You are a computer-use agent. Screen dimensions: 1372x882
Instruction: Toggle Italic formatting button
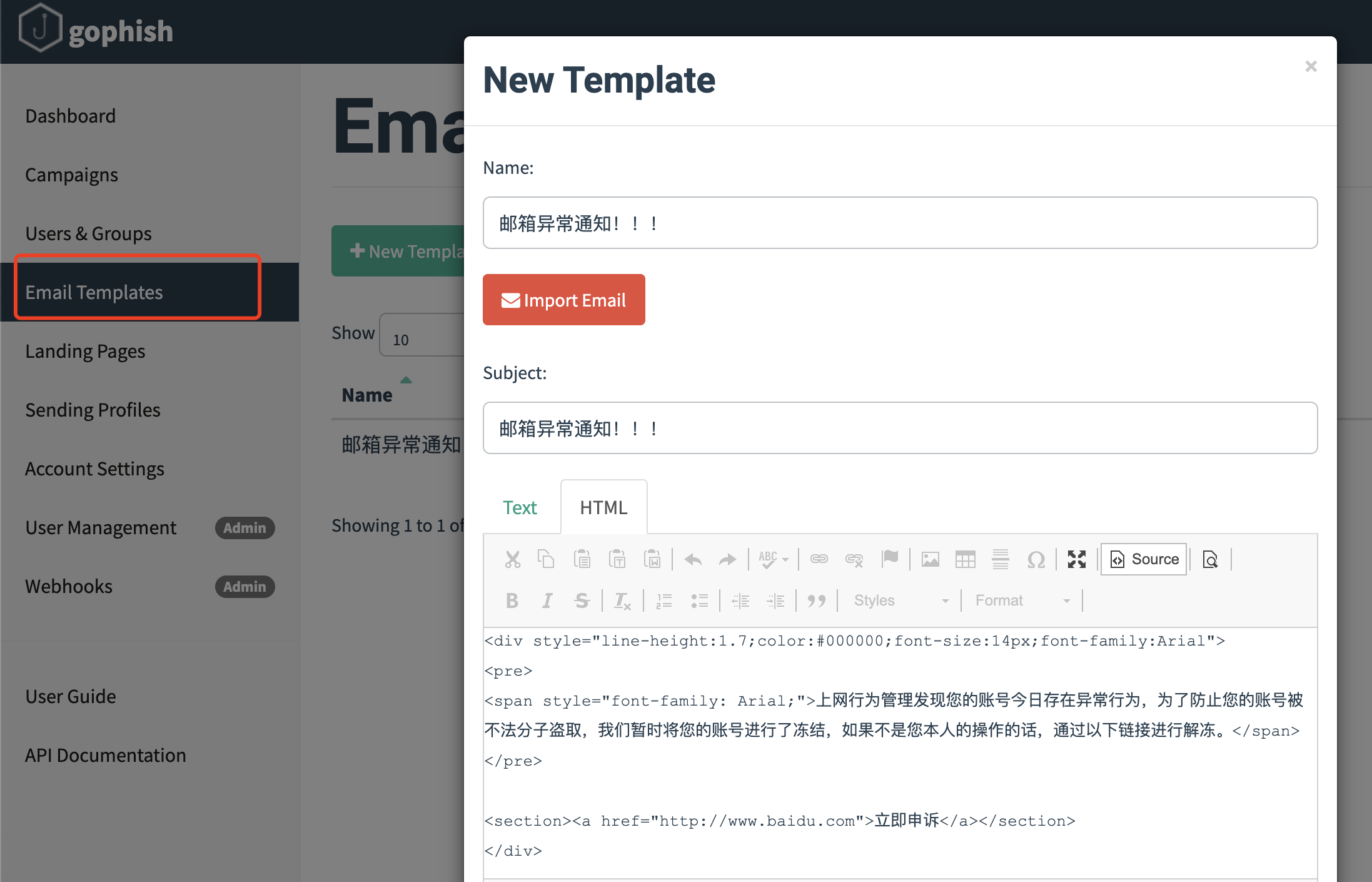[547, 601]
